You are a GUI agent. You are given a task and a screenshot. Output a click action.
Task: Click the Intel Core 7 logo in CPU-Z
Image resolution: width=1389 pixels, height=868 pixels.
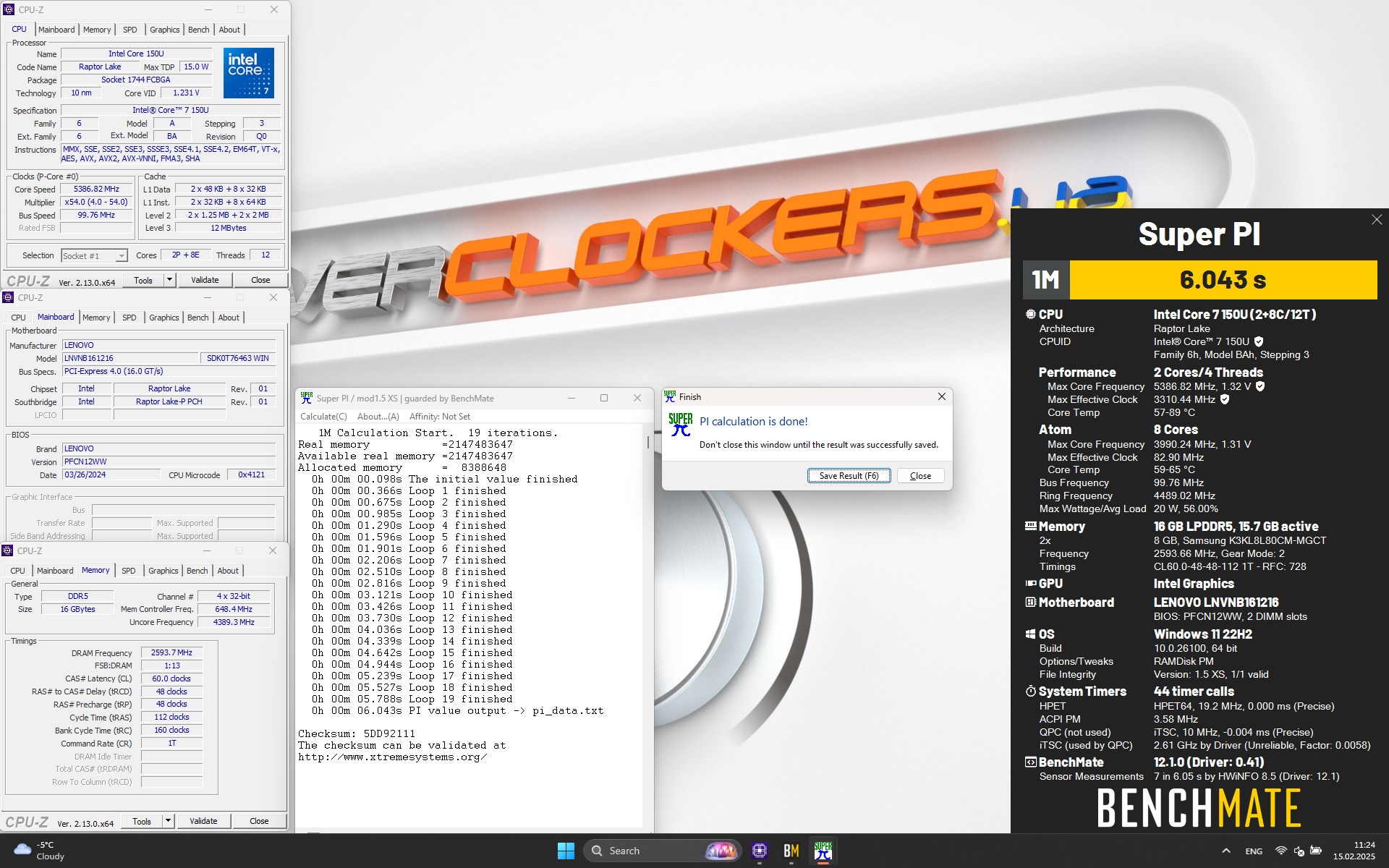click(249, 72)
